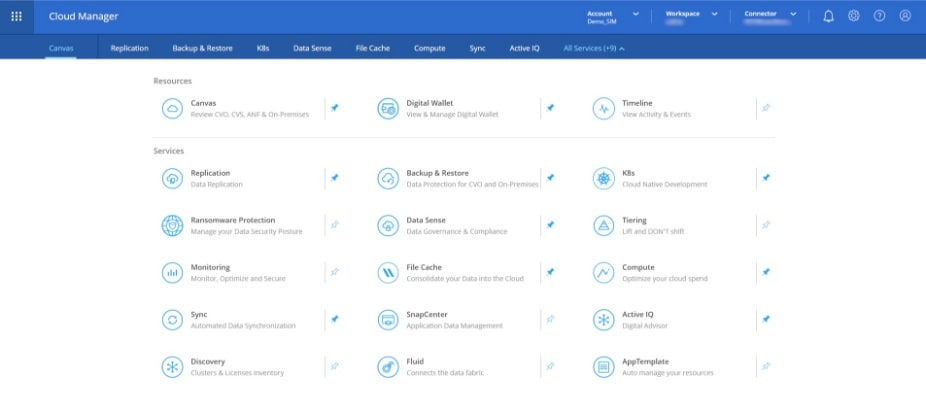The image size is (926, 395).
Task: Click the Backup & Restore service icon
Action: [388, 179]
